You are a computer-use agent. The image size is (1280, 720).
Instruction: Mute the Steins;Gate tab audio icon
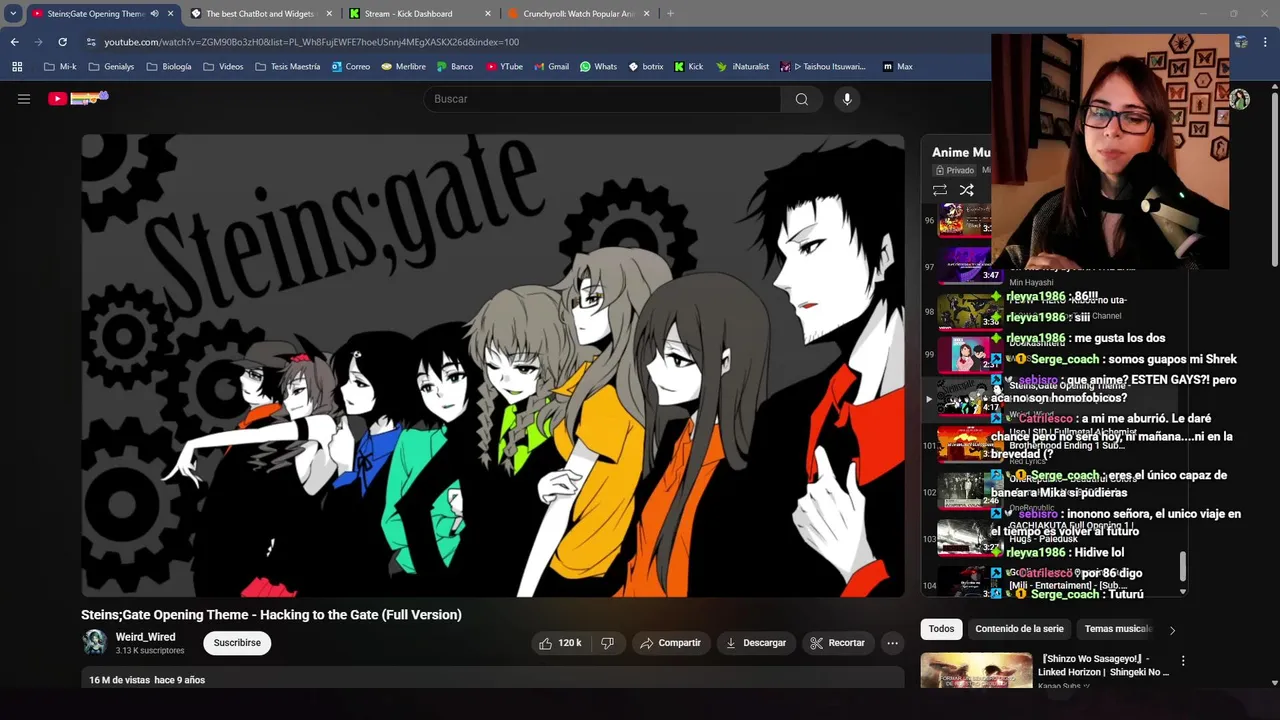(x=154, y=14)
